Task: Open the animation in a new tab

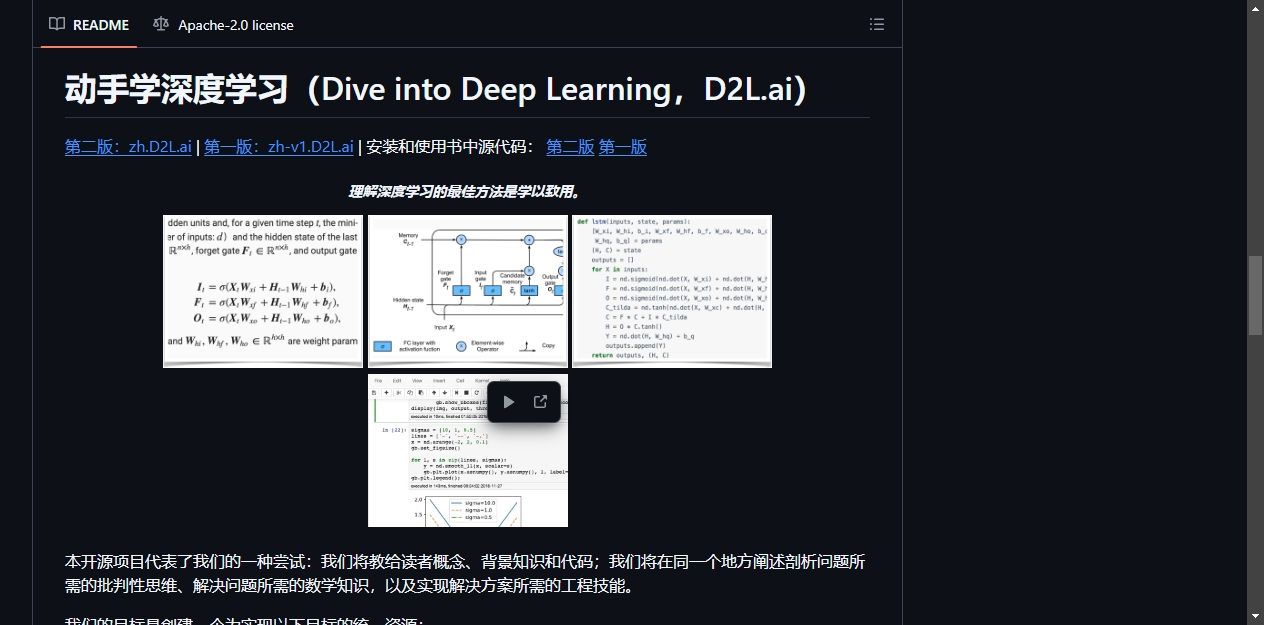Action: click(x=540, y=402)
